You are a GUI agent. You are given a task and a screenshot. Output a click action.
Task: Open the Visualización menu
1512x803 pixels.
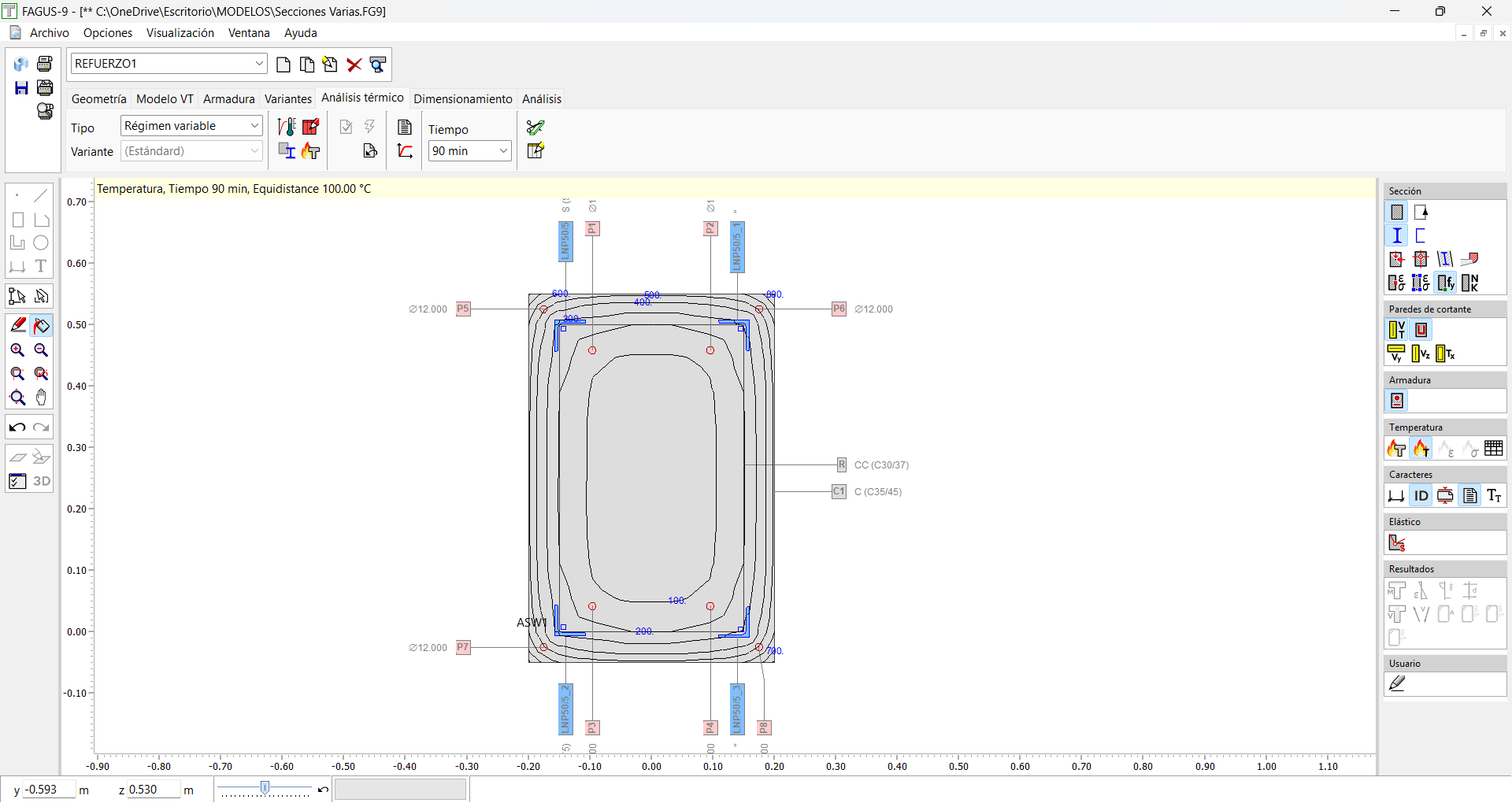[180, 33]
